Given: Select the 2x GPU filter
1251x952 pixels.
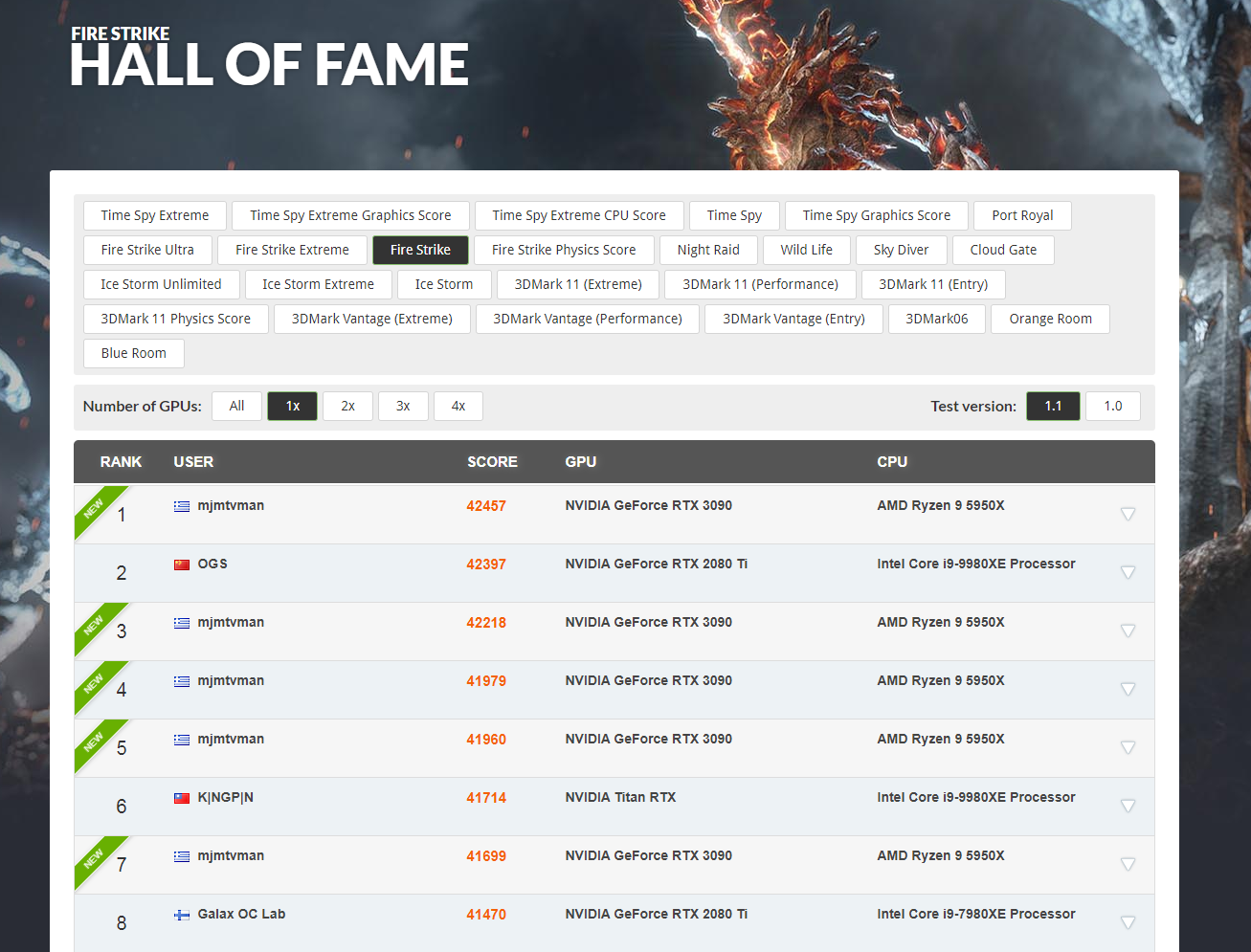Looking at the screenshot, I should (348, 406).
